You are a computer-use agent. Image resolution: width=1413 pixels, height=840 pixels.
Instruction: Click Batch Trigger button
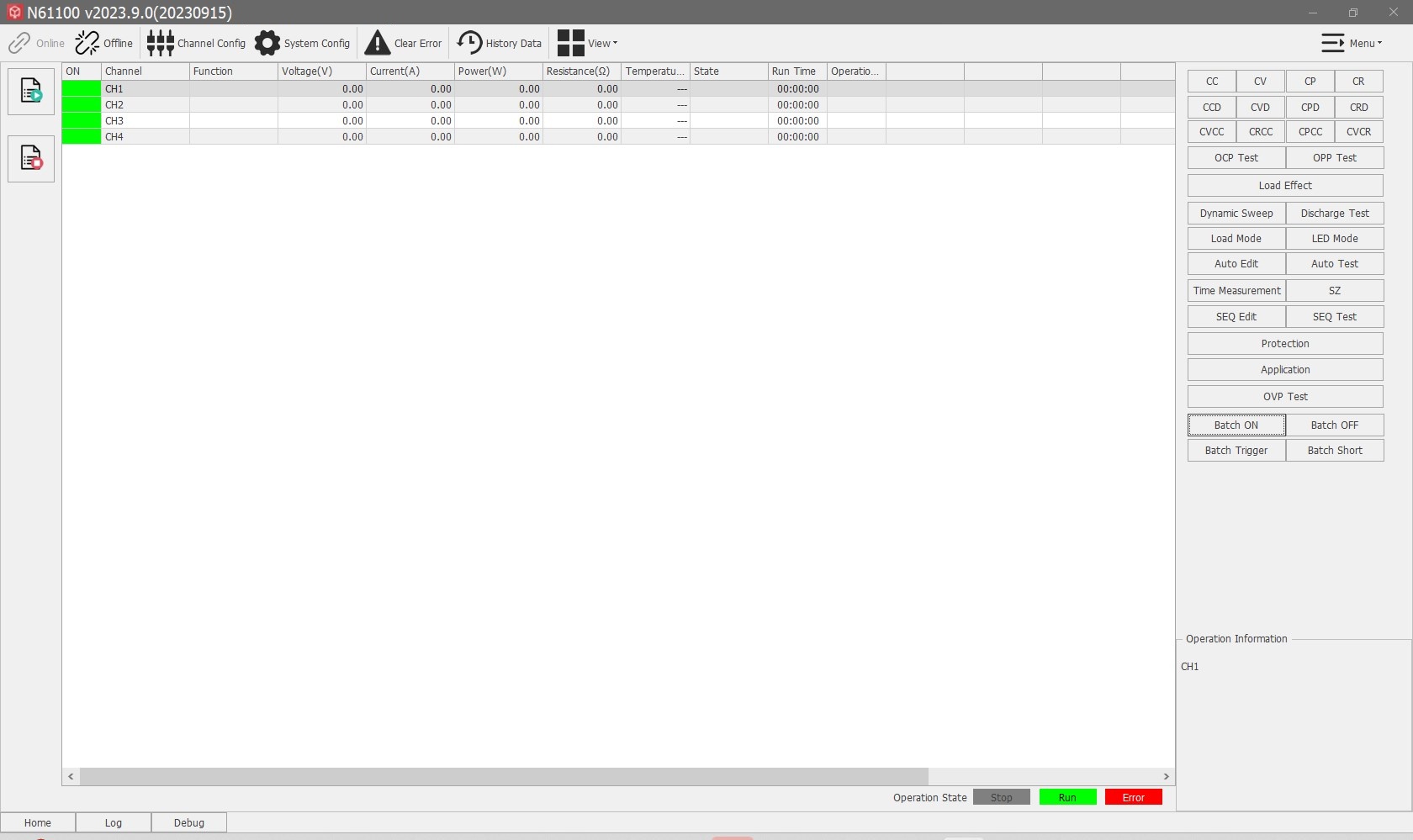(1236, 451)
